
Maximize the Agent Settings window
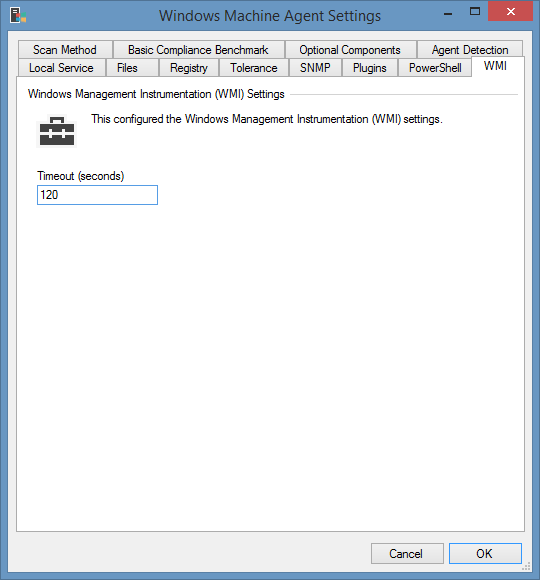click(475, 12)
